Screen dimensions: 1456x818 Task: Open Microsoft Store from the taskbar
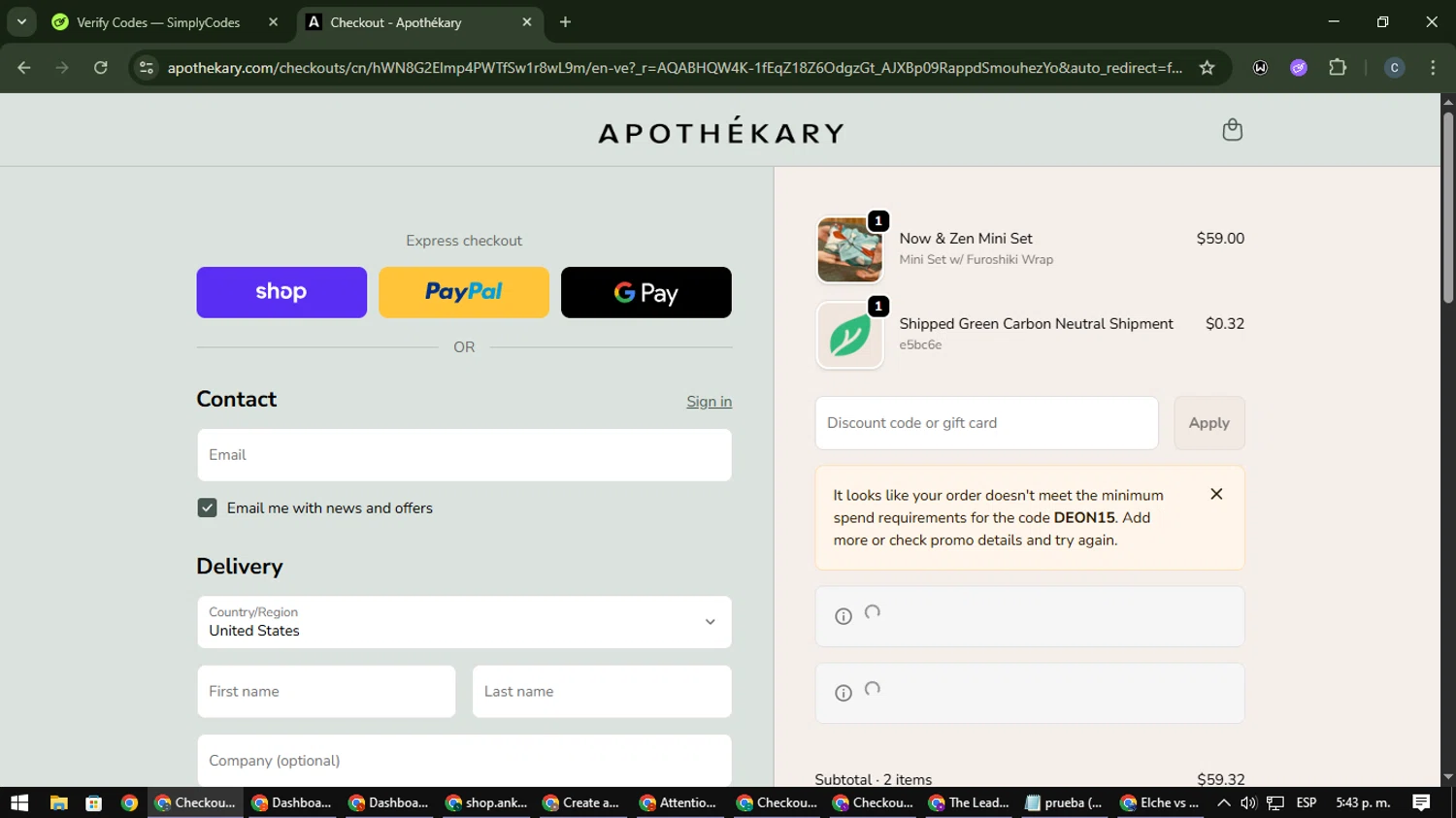coord(94,802)
